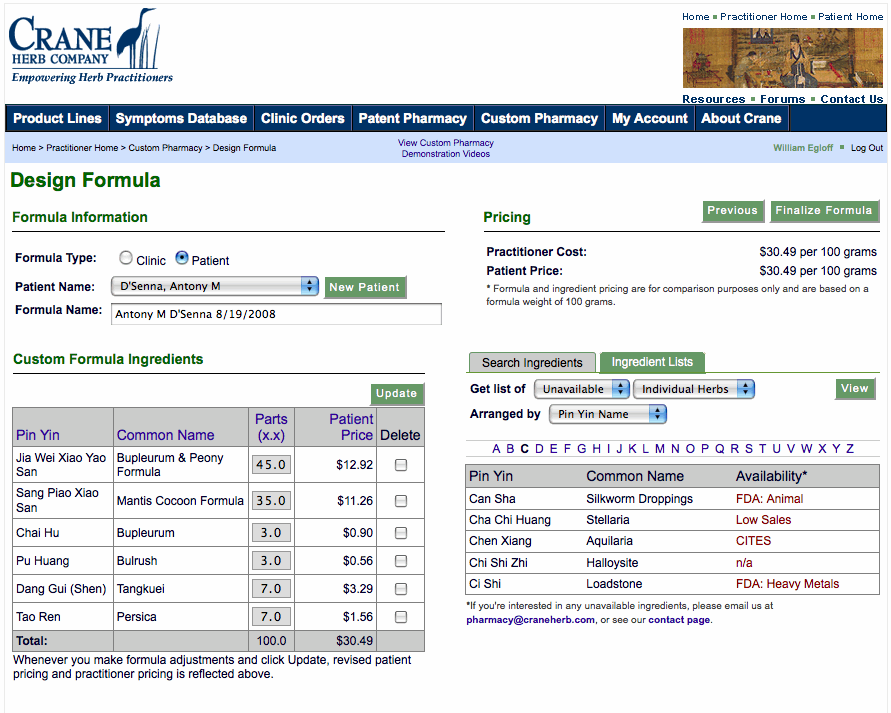Select the Clinic formula type radio button
The image size is (891, 713).
pos(126,258)
